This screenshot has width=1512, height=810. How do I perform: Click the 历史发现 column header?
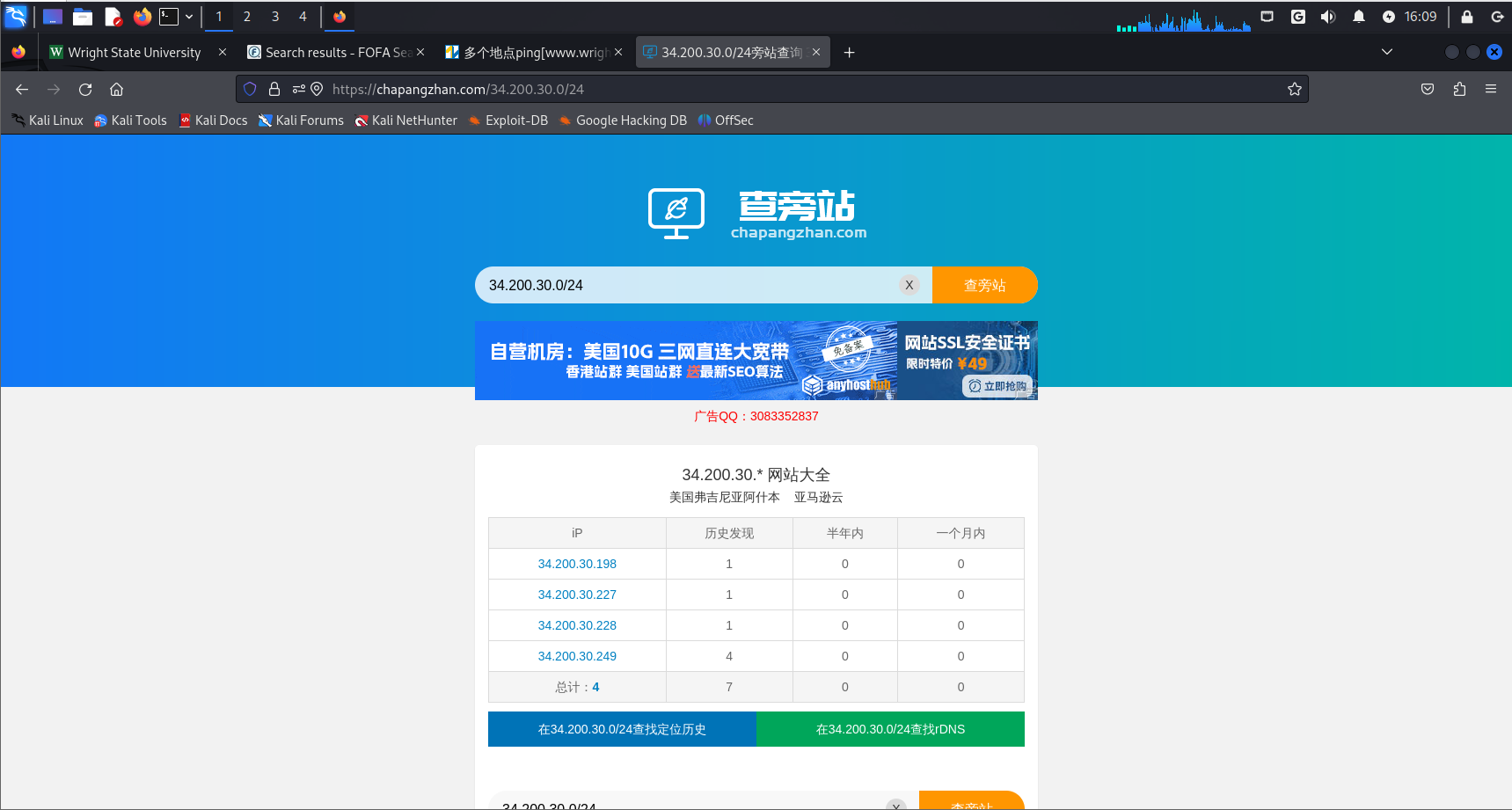tap(729, 533)
